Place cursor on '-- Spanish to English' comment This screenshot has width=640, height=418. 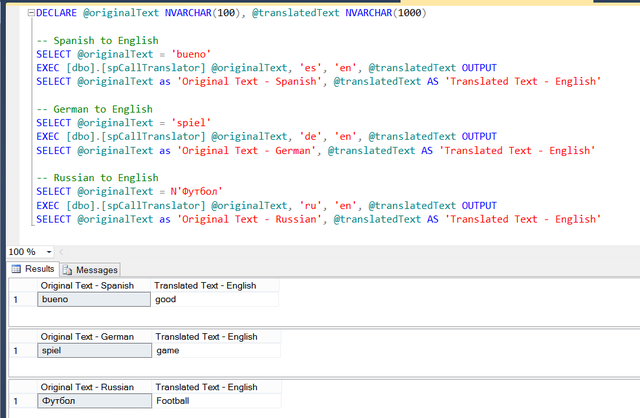97,40
